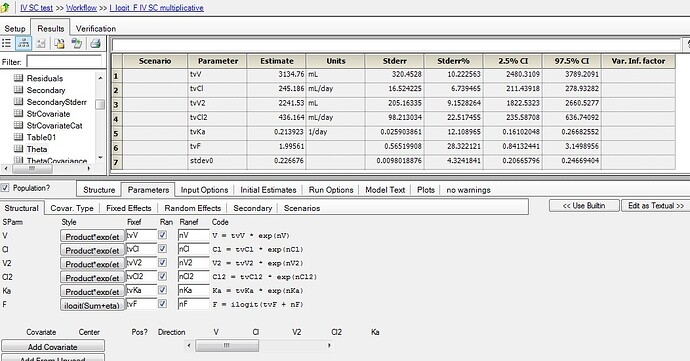
Task: Select the Random Effects sub-tab
Action: tap(193, 208)
